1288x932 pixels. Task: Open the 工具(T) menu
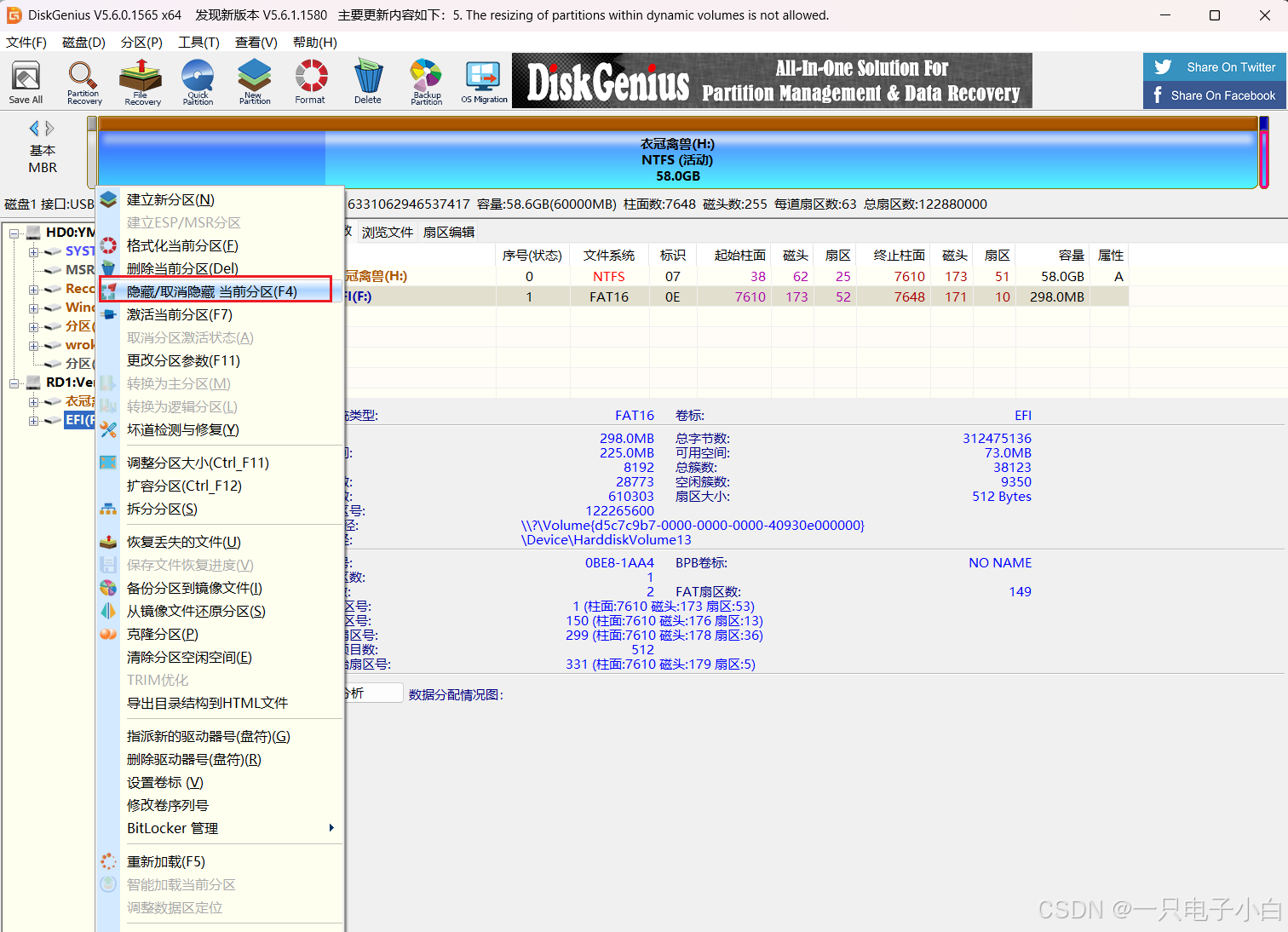(198, 42)
